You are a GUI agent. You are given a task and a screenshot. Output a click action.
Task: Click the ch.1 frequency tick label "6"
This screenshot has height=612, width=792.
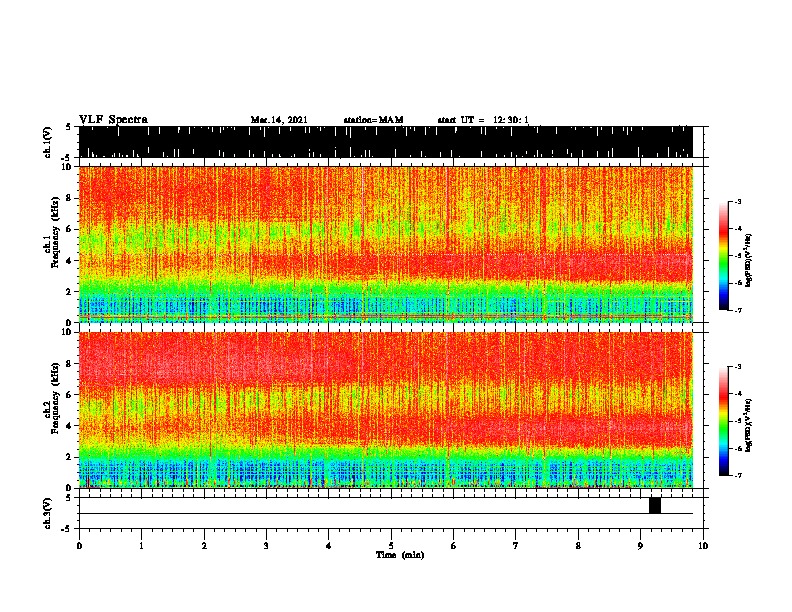click(x=70, y=229)
